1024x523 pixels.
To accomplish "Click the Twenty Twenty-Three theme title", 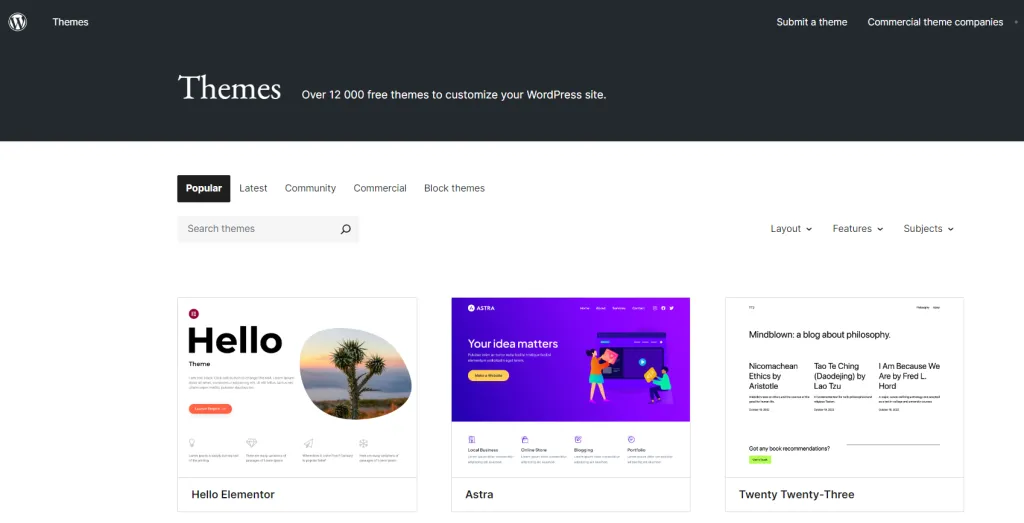I will pos(797,494).
